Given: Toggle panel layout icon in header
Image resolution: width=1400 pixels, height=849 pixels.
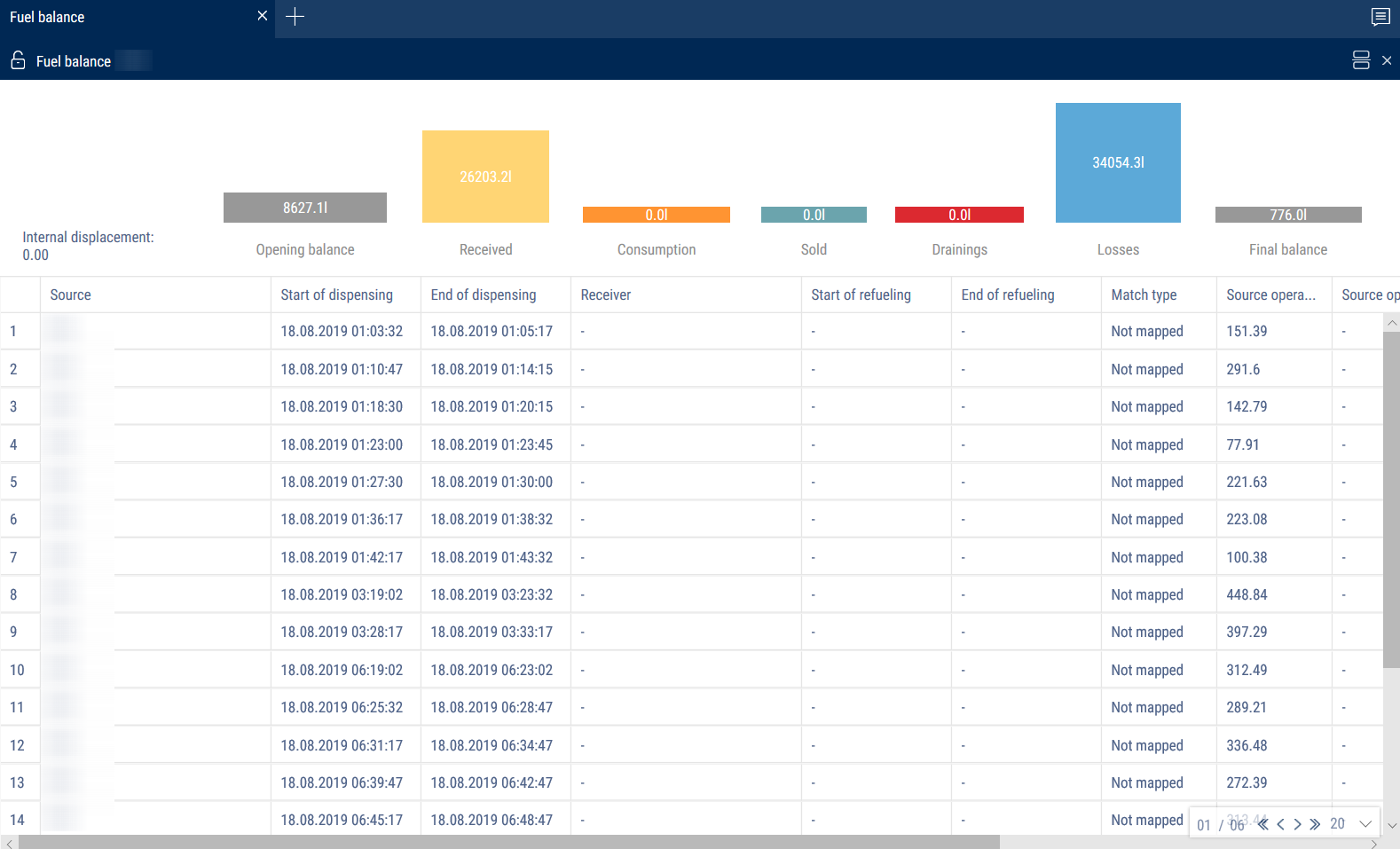Looking at the screenshot, I should (x=1361, y=60).
